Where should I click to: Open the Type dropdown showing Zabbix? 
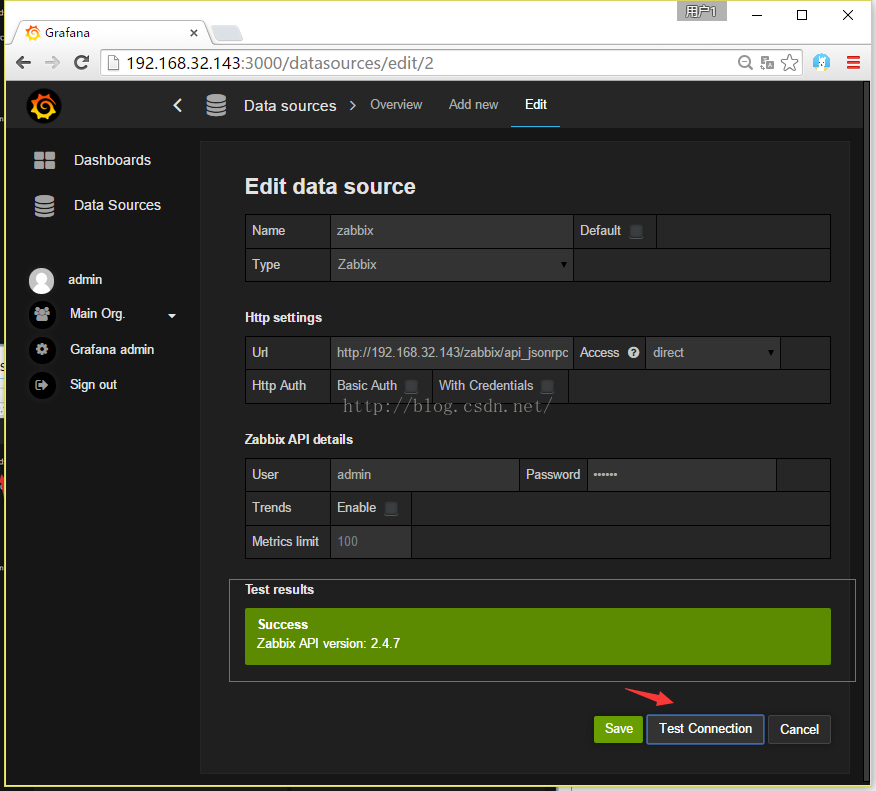pos(451,265)
